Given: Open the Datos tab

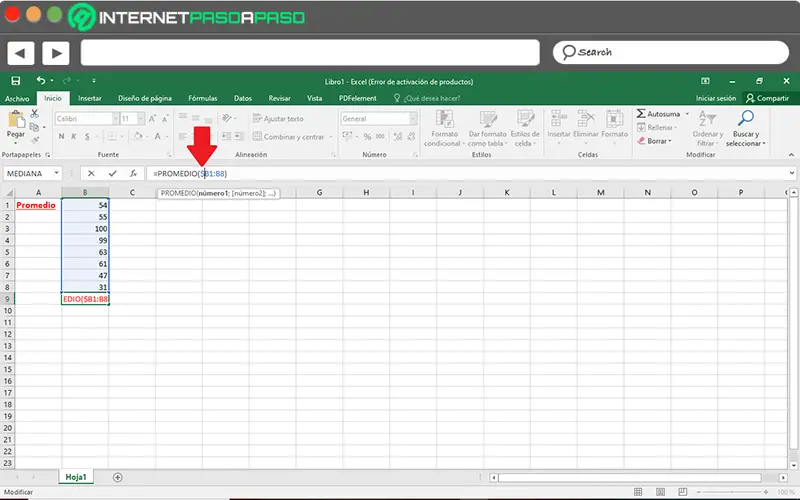Looking at the screenshot, I should pyautogui.click(x=243, y=98).
